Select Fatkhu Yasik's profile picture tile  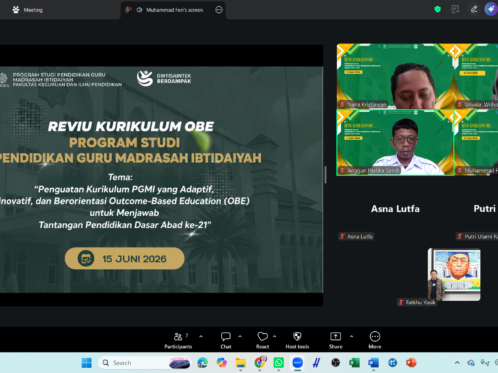click(x=454, y=274)
